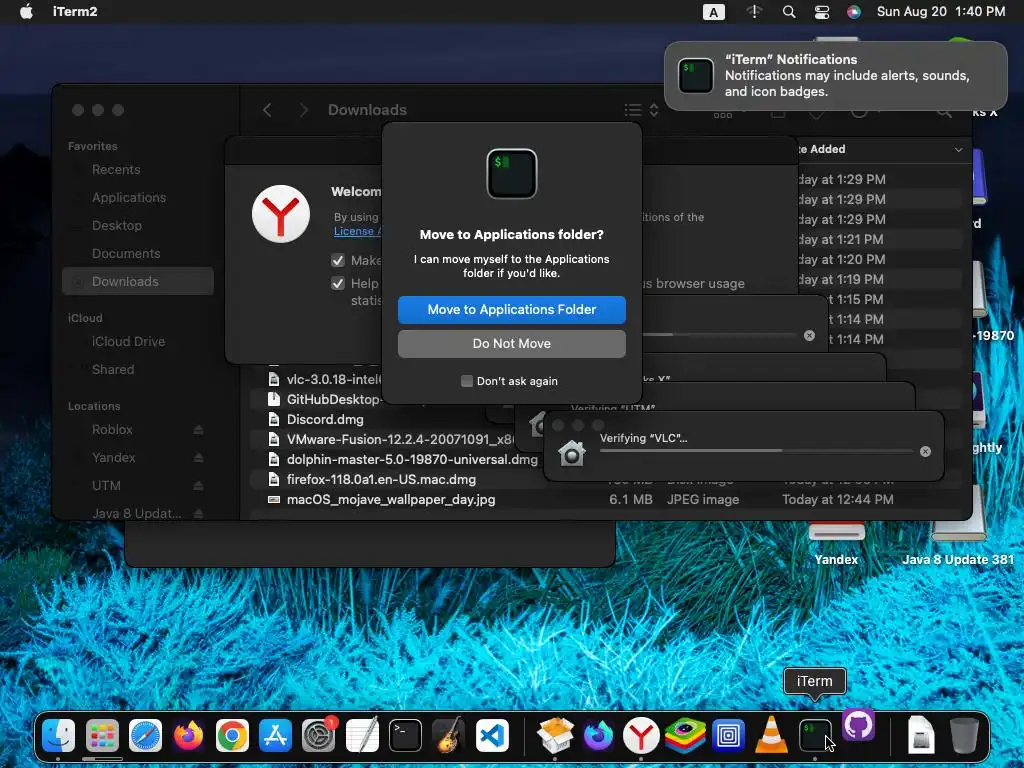The width and height of the screenshot is (1024, 768).
Task: Toggle the Date Added sort chevron
Action: click(958, 150)
